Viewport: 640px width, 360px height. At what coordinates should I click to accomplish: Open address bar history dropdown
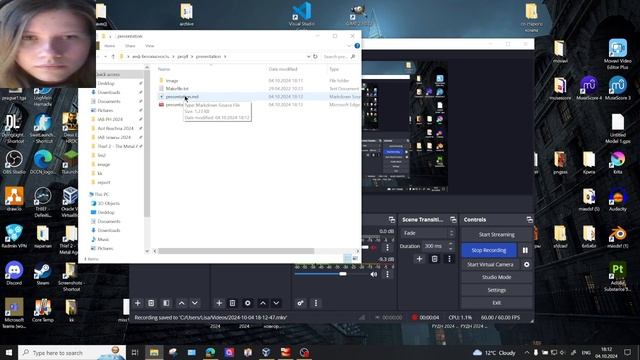tap(308, 56)
